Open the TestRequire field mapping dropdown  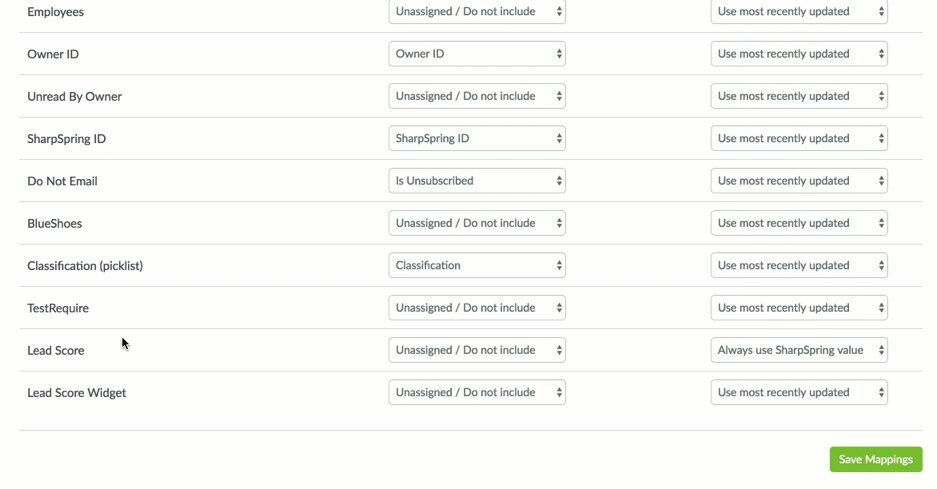click(477, 308)
